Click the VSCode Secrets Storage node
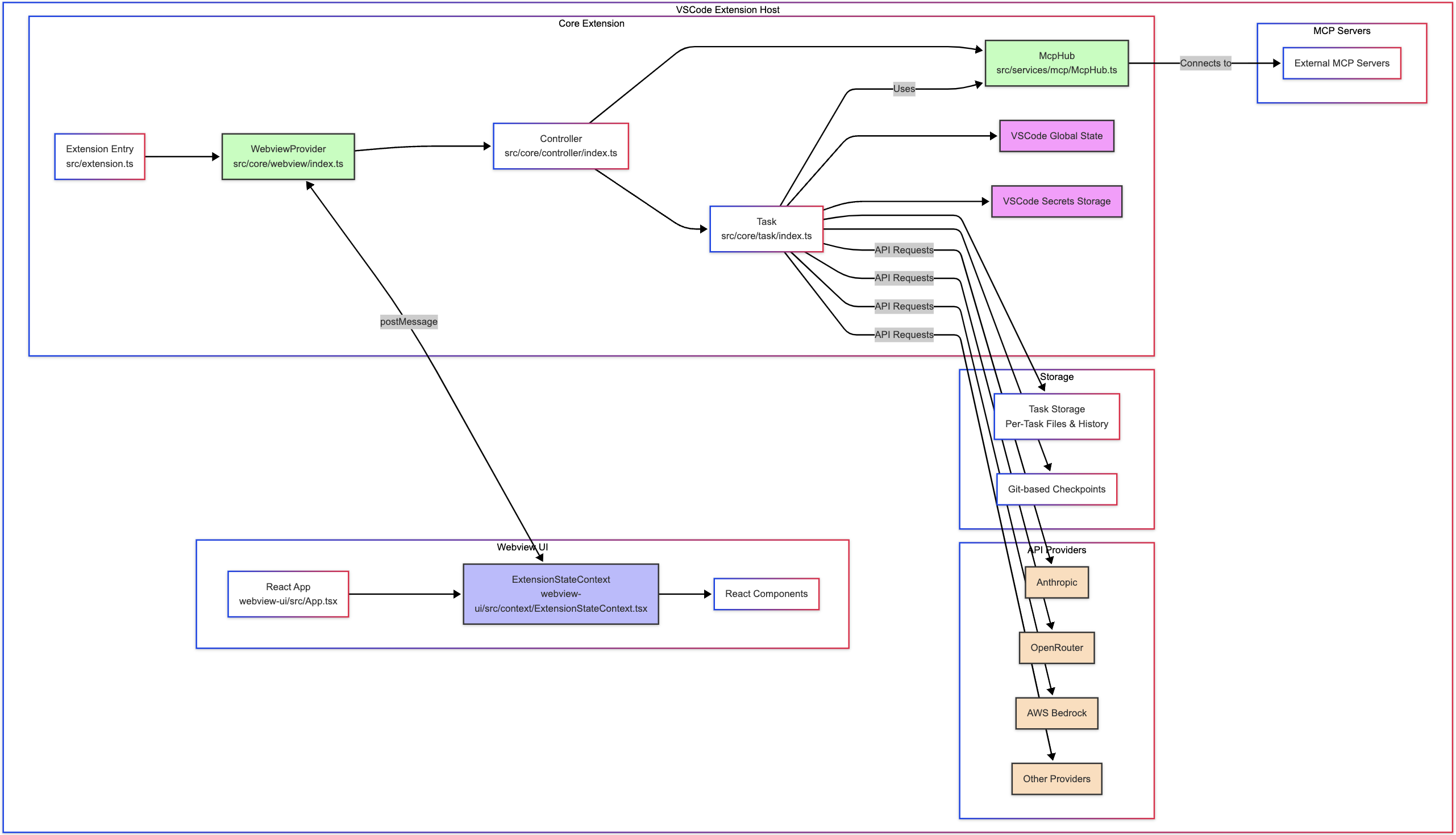This screenshot has height=835, width=1456. [1056, 201]
